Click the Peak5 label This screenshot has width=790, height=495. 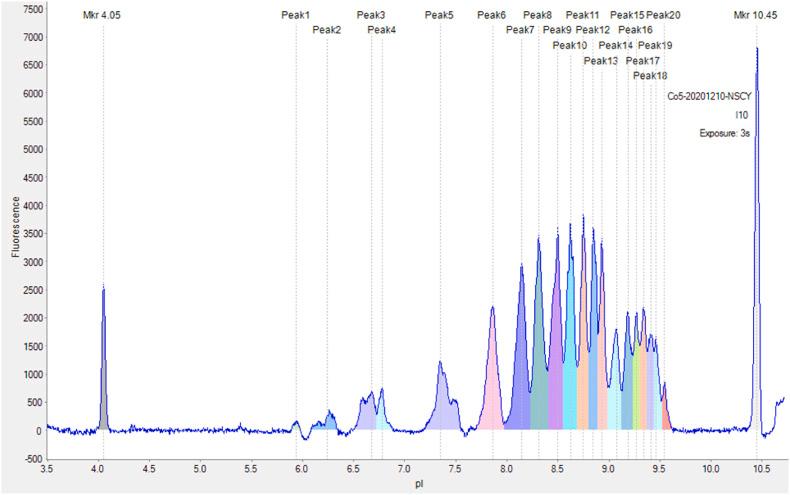439,16
